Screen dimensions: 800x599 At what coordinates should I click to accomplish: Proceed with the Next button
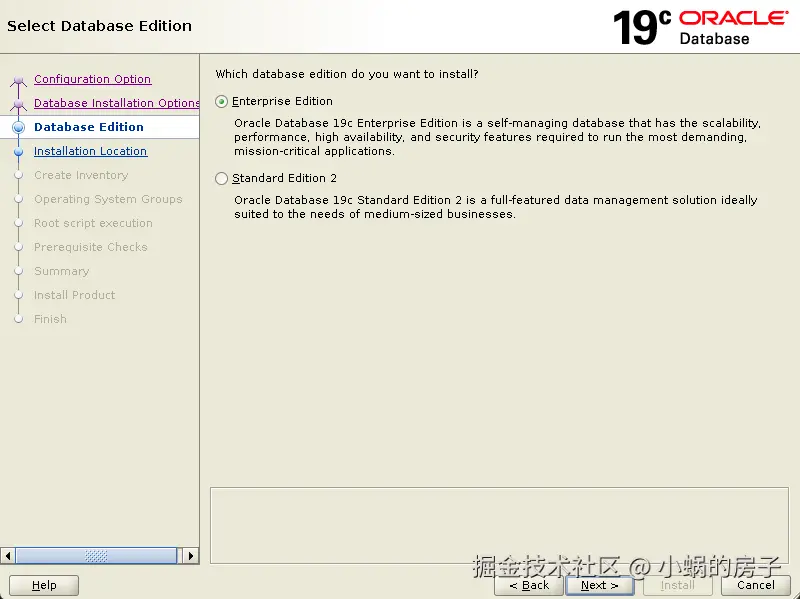(x=599, y=585)
